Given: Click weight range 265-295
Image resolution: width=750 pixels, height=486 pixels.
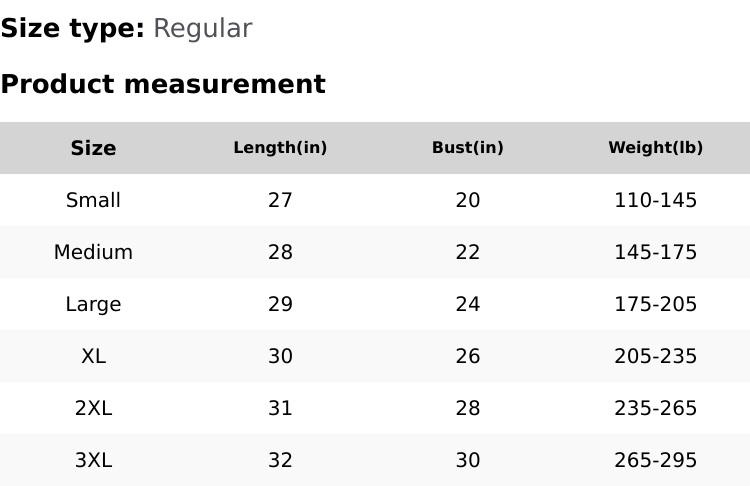Looking at the screenshot, I should (655, 460).
